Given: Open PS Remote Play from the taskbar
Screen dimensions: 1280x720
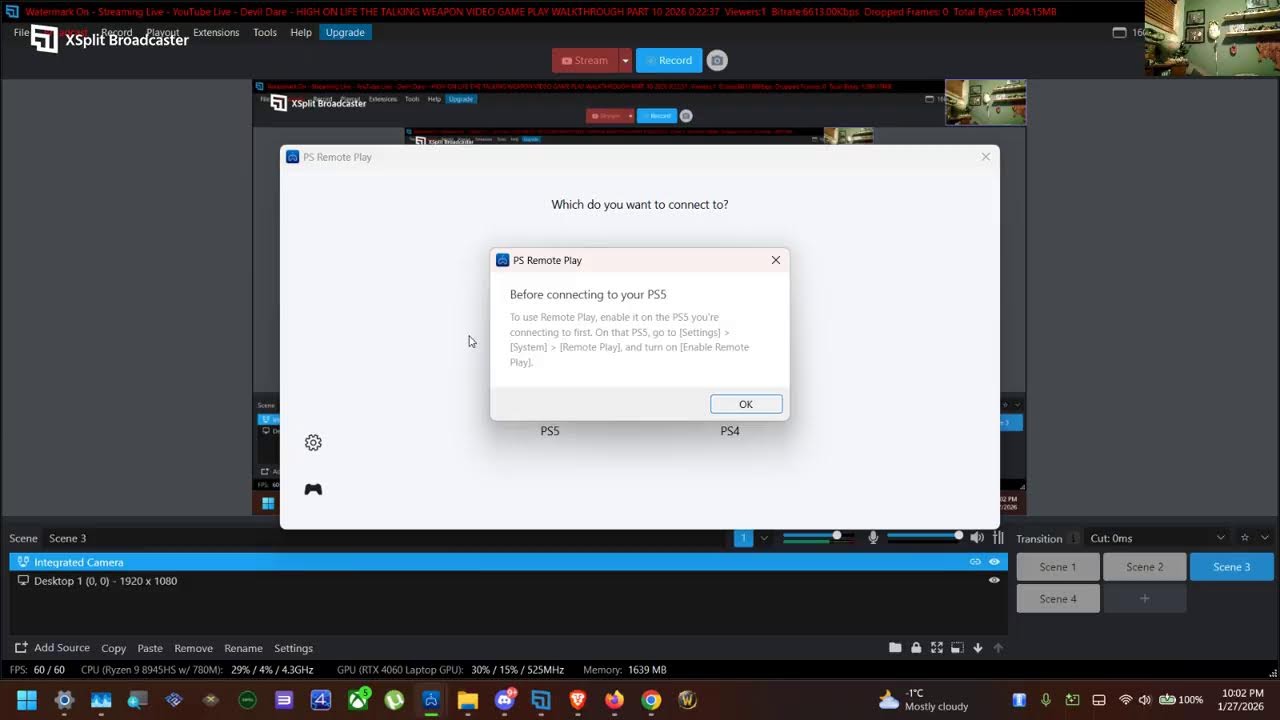Looking at the screenshot, I should 431,700.
